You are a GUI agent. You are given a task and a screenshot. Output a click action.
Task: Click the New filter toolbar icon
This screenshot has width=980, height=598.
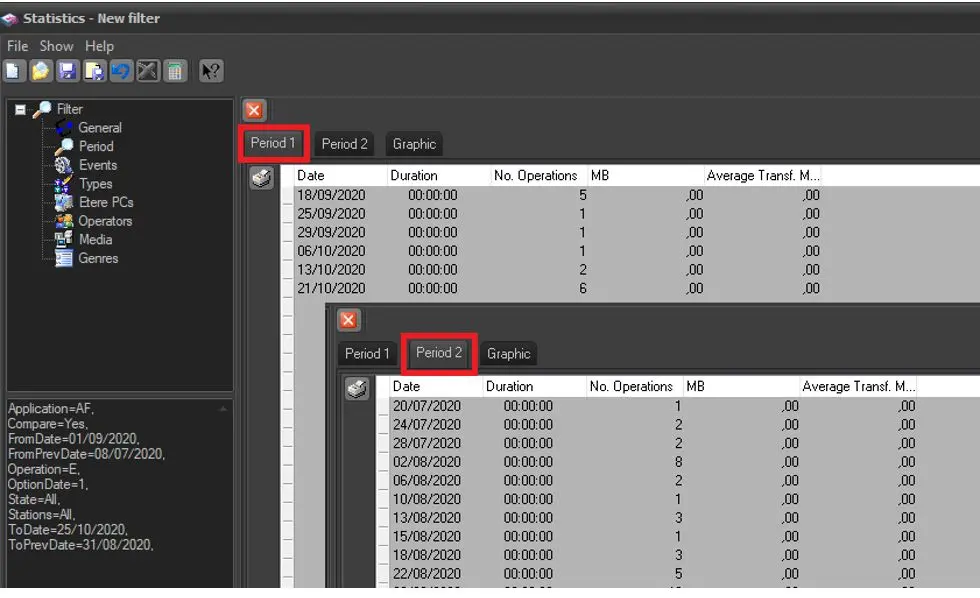[14, 71]
